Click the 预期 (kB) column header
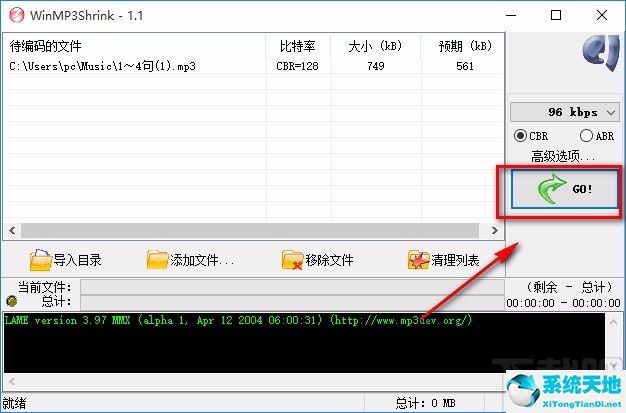Image resolution: width=626 pixels, height=413 pixels. click(x=465, y=46)
